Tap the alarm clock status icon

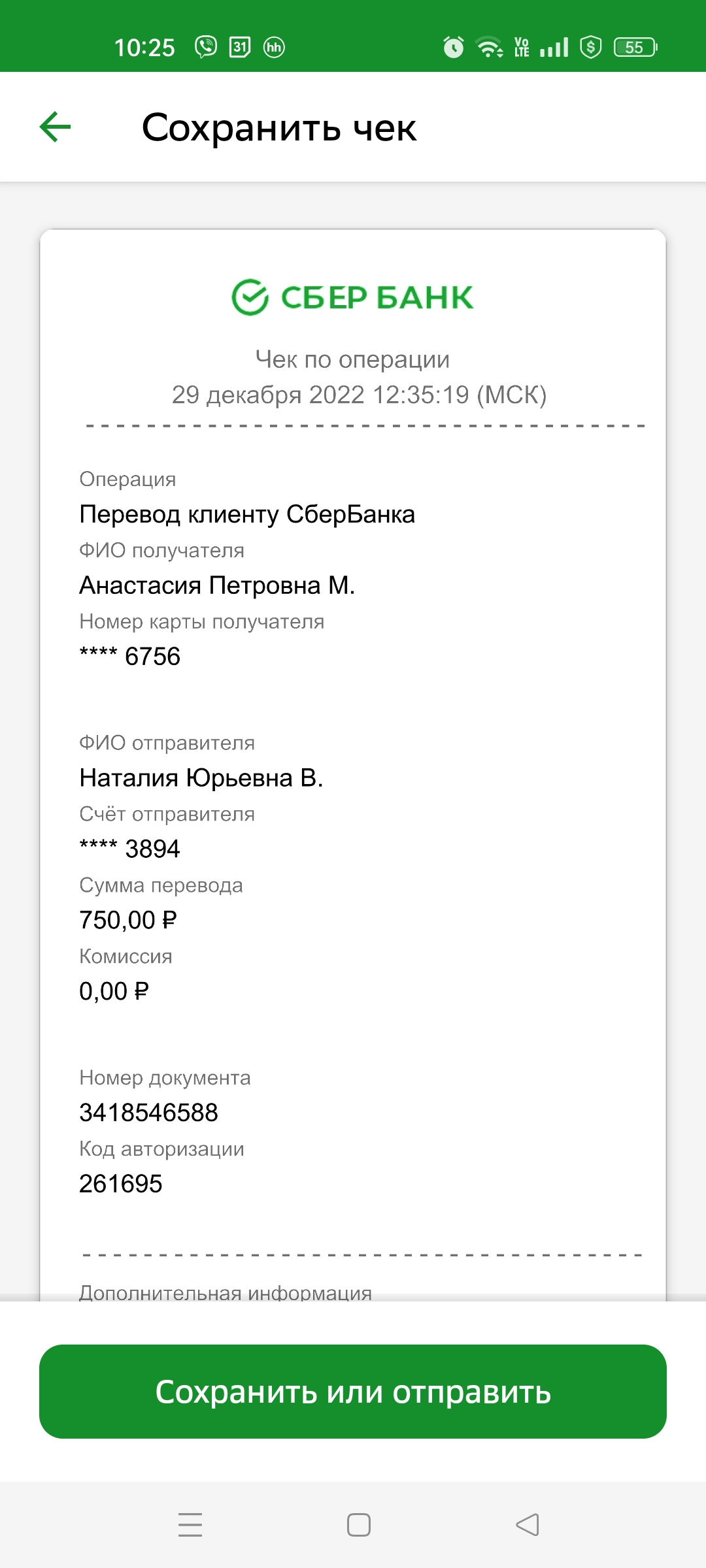pos(454,47)
